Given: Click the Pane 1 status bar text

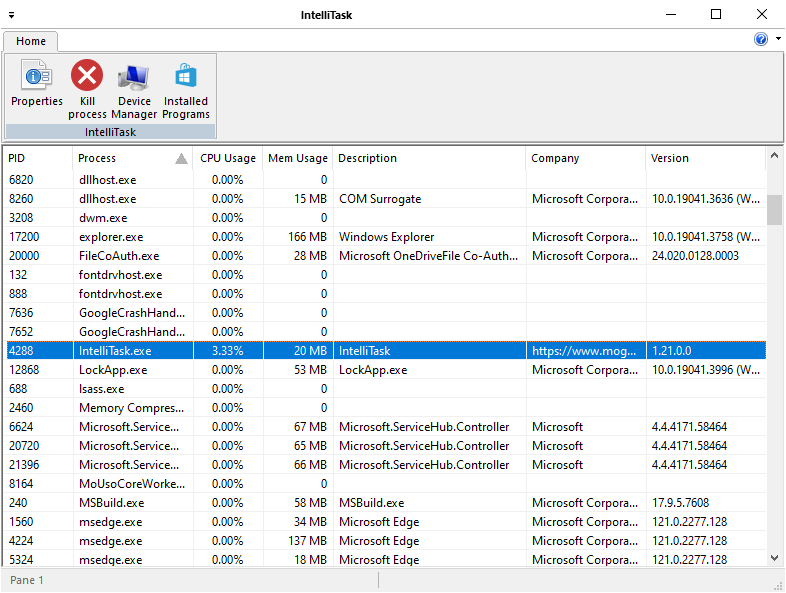Looking at the screenshot, I should coord(27,580).
